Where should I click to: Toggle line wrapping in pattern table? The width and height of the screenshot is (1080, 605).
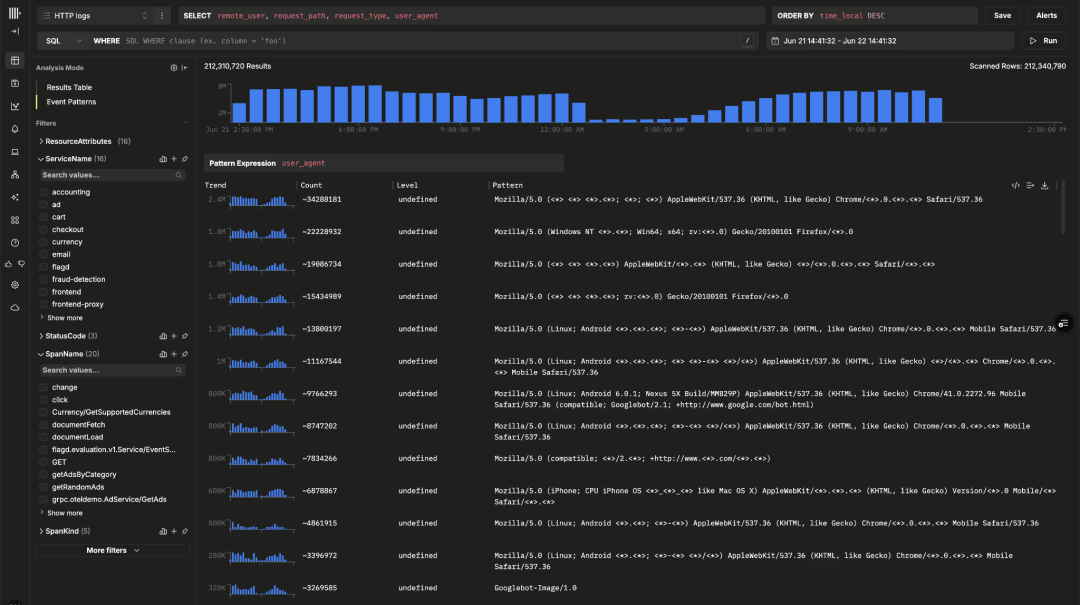point(1030,185)
